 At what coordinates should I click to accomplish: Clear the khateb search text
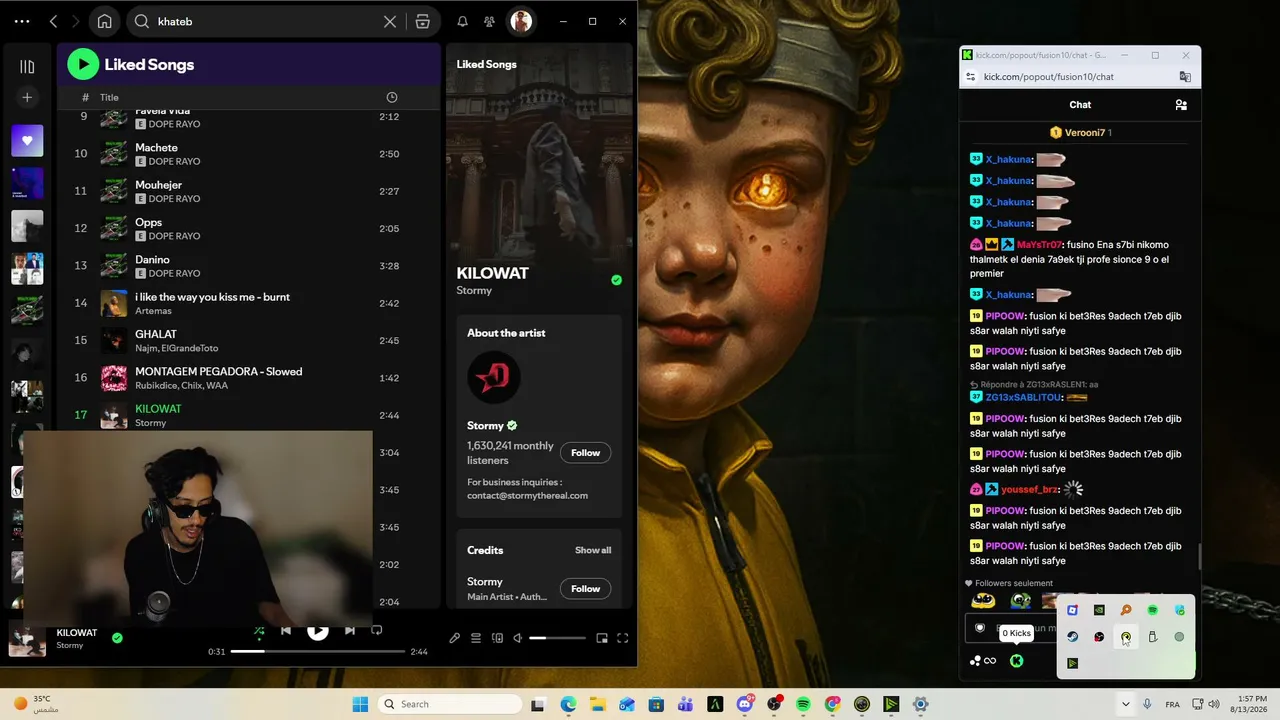click(x=390, y=21)
